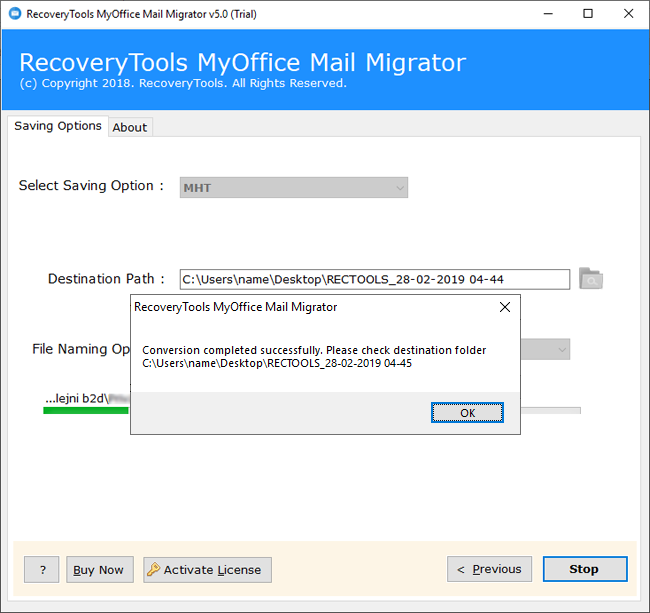Click the '...lejni b2d\' progress text
The height and width of the screenshot is (613, 650).
[x=77, y=398]
